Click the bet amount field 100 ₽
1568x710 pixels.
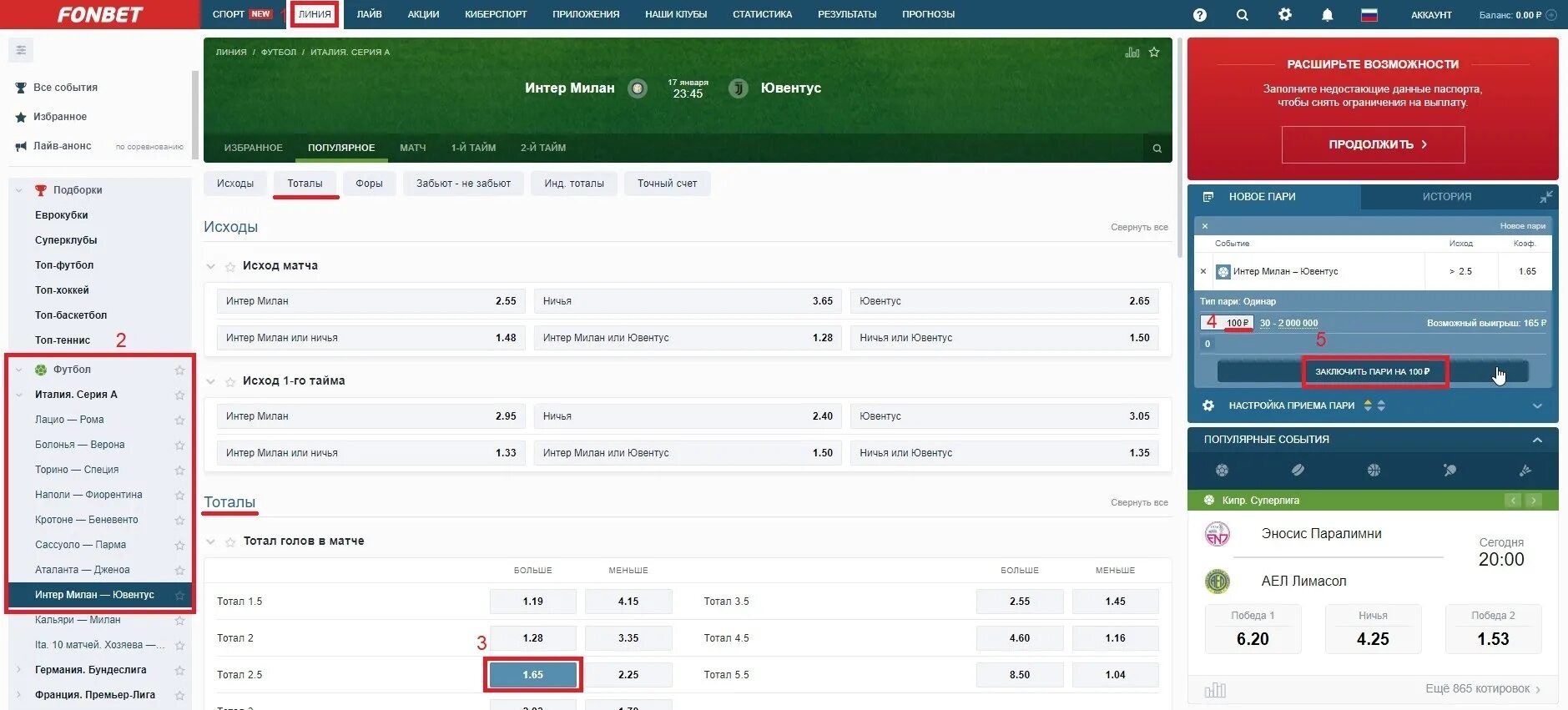[x=1227, y=322]
